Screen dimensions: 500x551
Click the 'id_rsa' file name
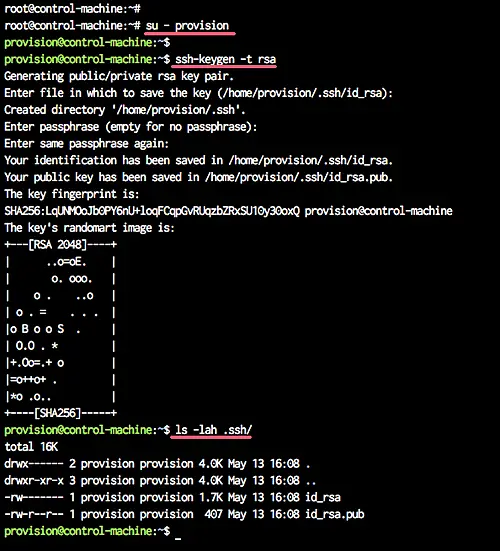pos(323,498)
